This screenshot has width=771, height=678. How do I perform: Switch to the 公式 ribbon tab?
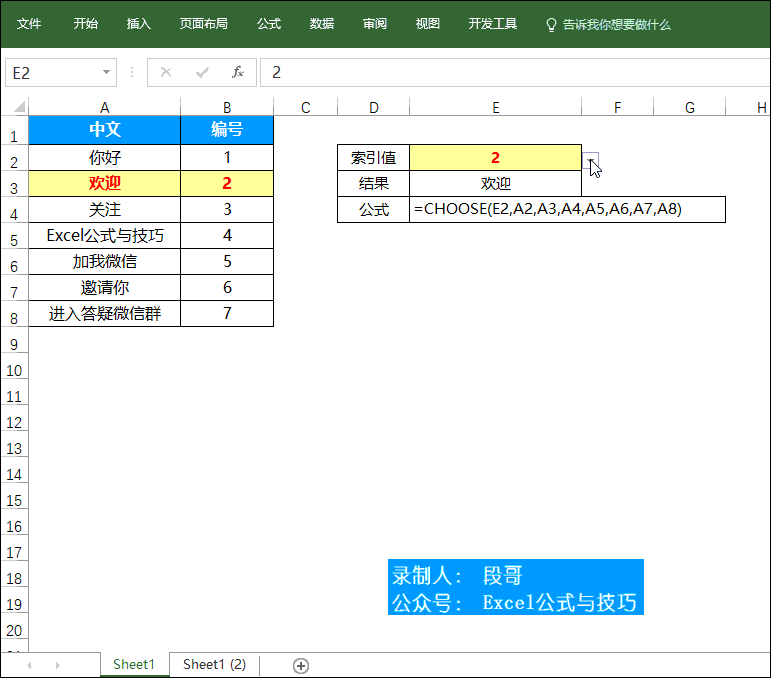click(269, 24)
